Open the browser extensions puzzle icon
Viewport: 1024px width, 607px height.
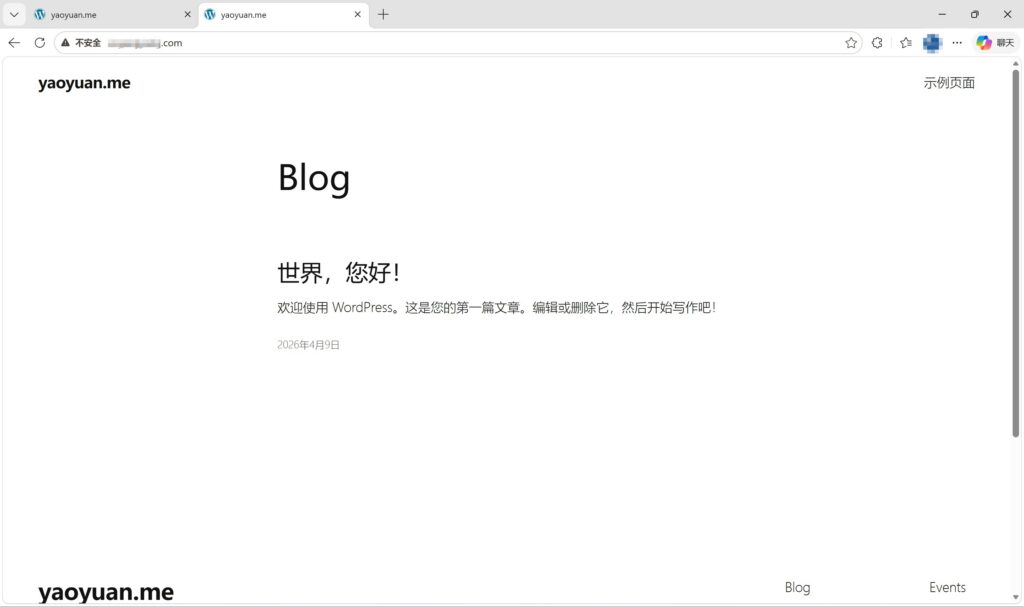[877, 43]
